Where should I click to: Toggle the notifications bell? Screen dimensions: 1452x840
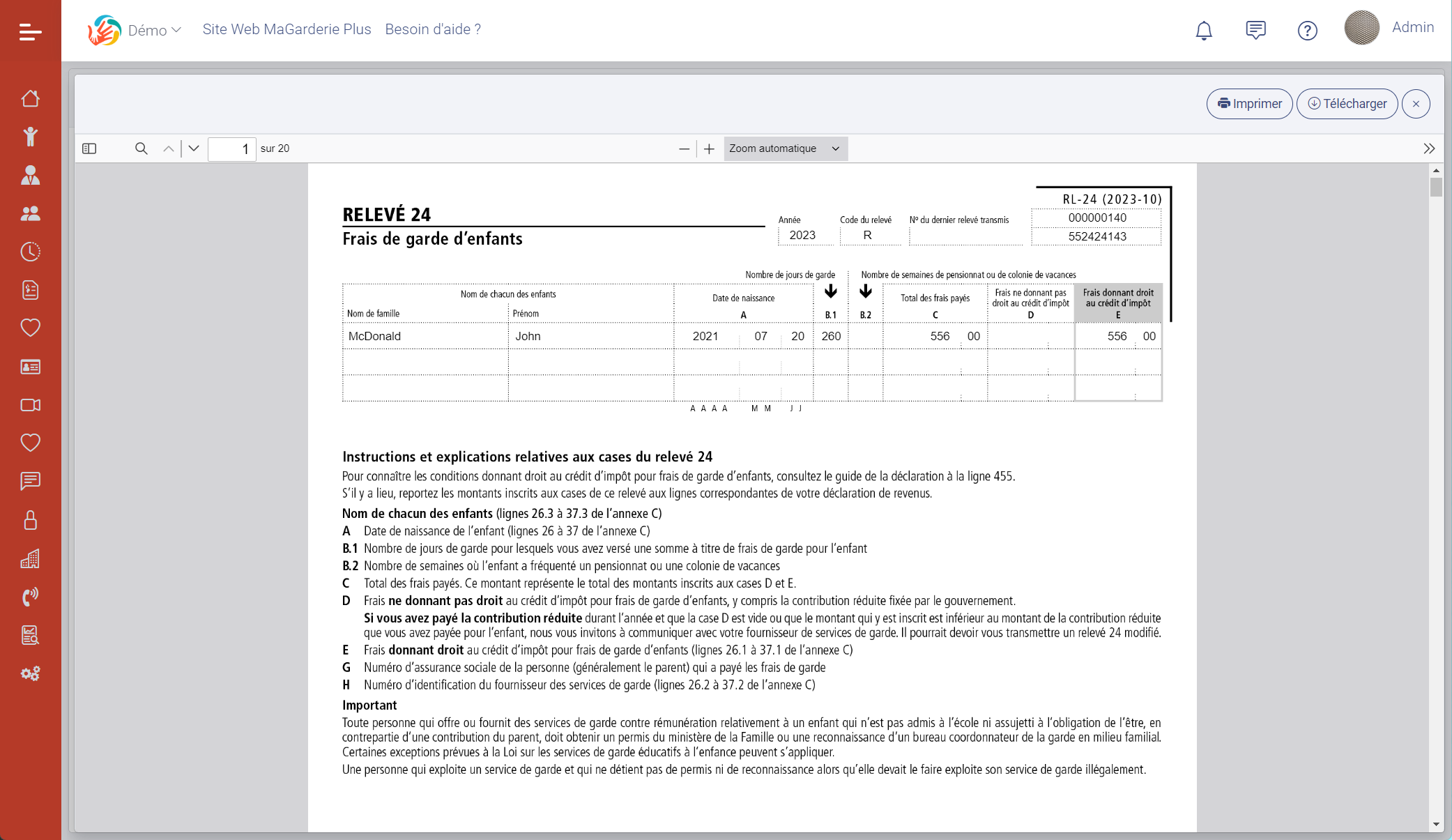(x=1202, y=30)
